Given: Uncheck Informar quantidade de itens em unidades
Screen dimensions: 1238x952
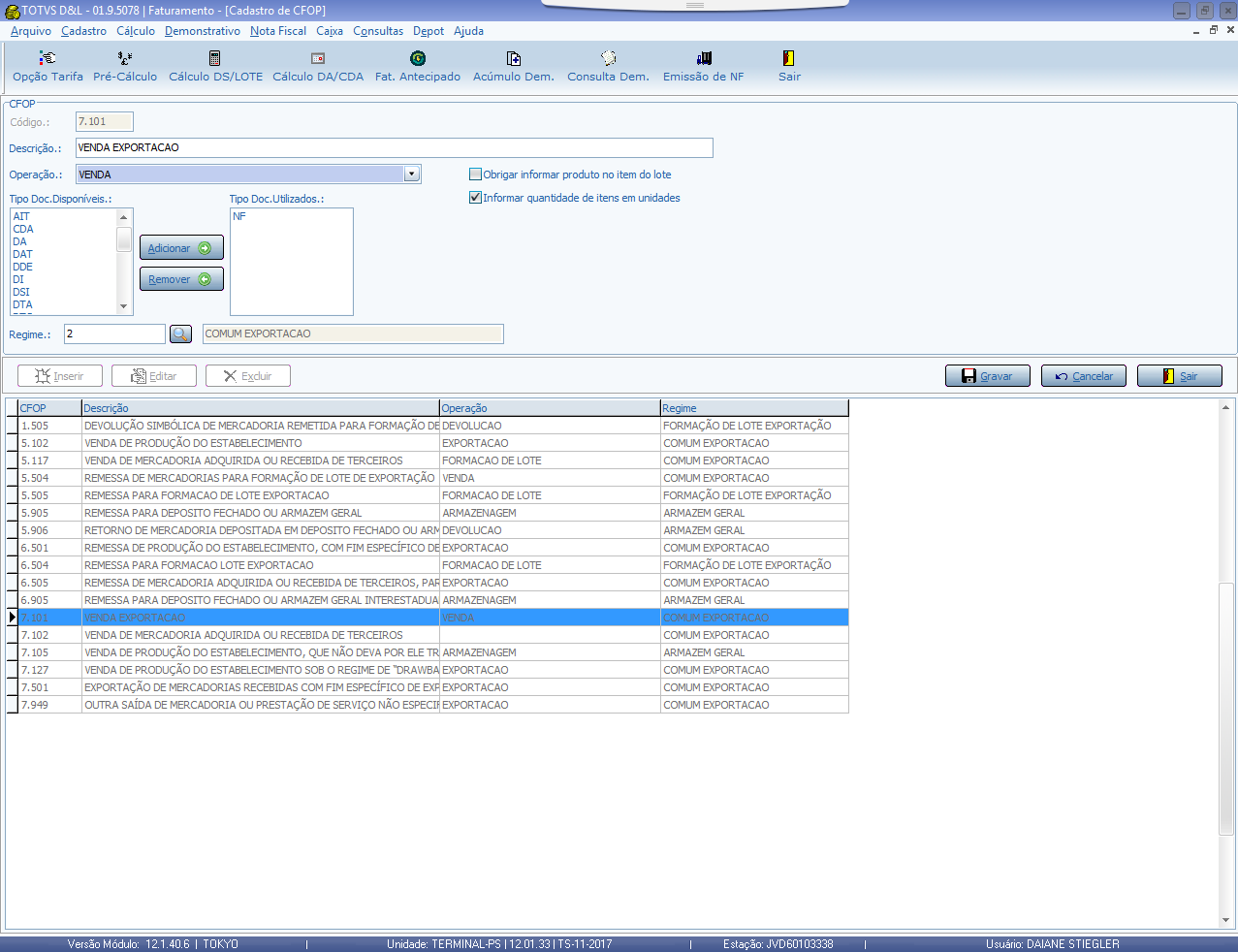Looking at the screenshot, I should pos(475,198).
